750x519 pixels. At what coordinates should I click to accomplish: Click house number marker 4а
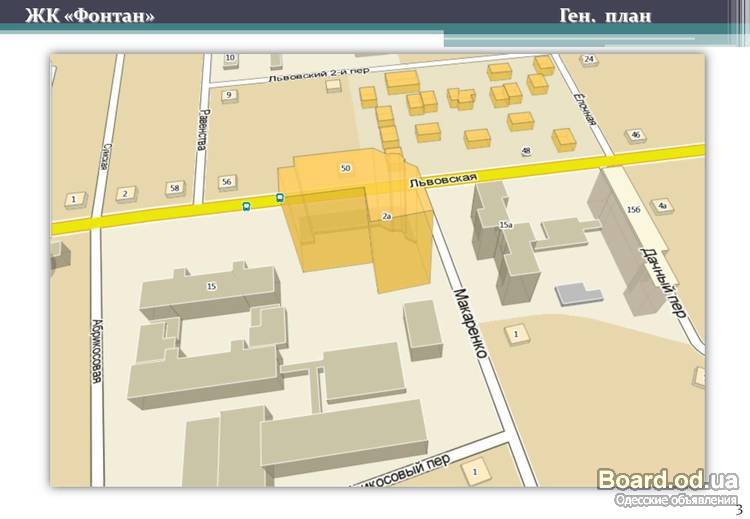click(661, 206)
